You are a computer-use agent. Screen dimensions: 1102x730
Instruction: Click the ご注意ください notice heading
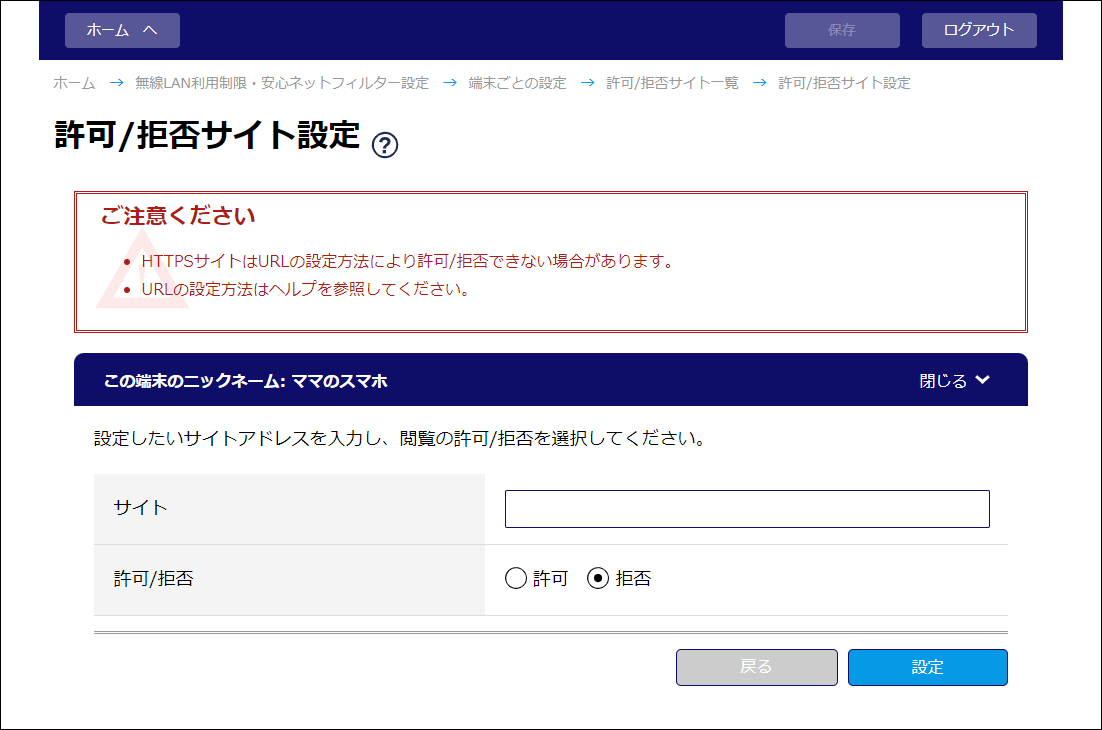(178, 216)
